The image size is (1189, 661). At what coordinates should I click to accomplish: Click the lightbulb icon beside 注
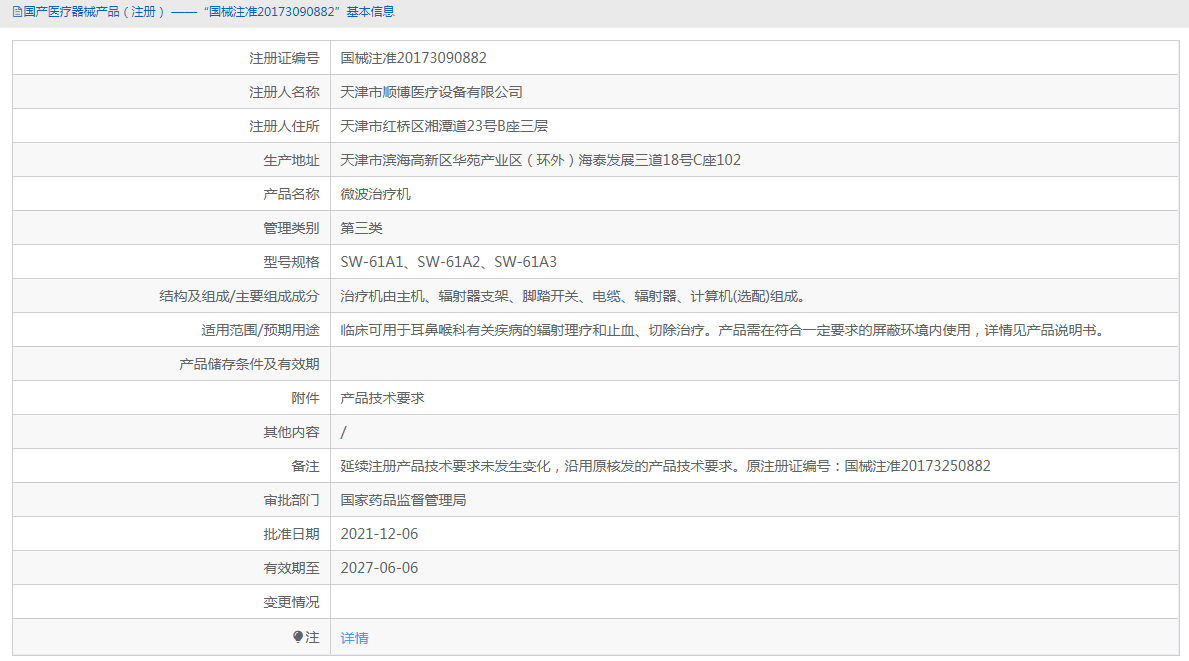coord(300,636)
